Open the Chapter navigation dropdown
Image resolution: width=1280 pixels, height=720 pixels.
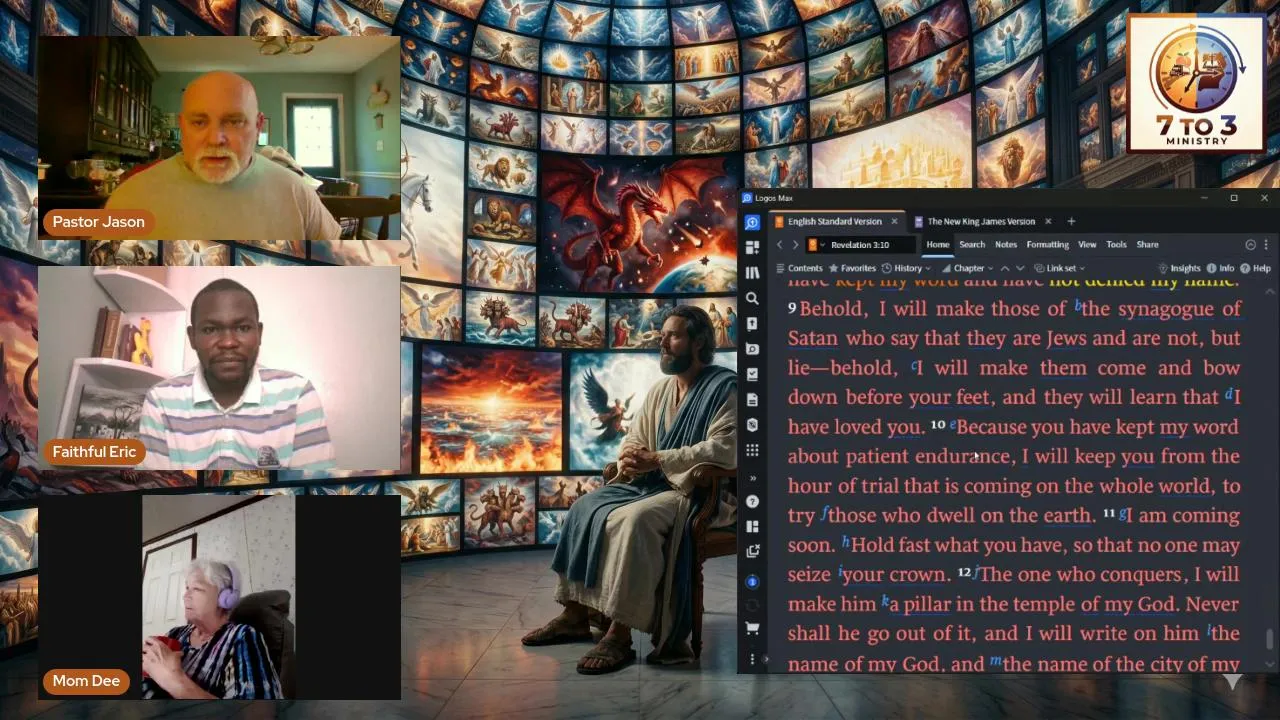[x=967, y=268]
